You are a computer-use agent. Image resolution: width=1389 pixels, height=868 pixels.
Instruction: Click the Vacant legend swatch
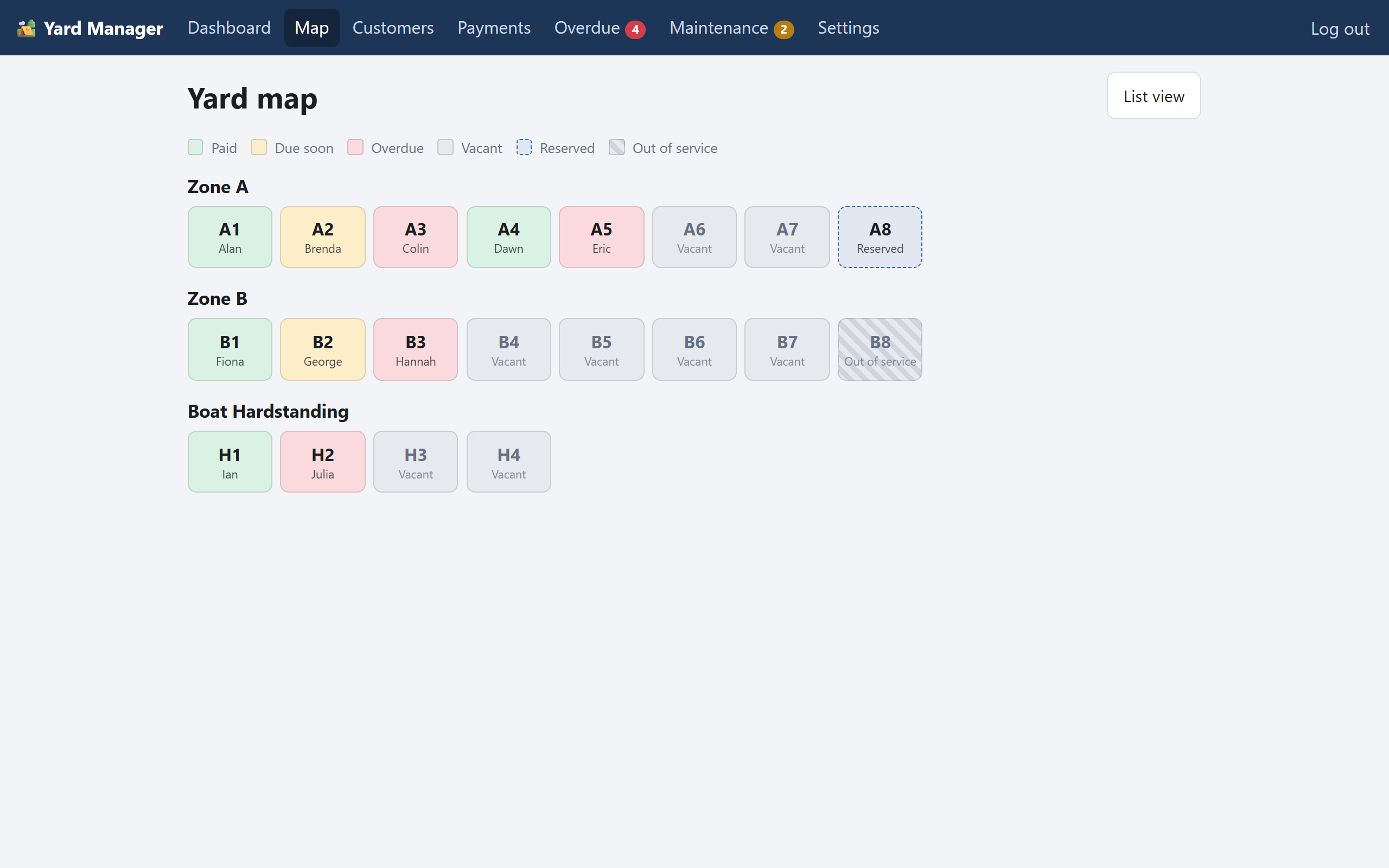click(x=445, y=148)
